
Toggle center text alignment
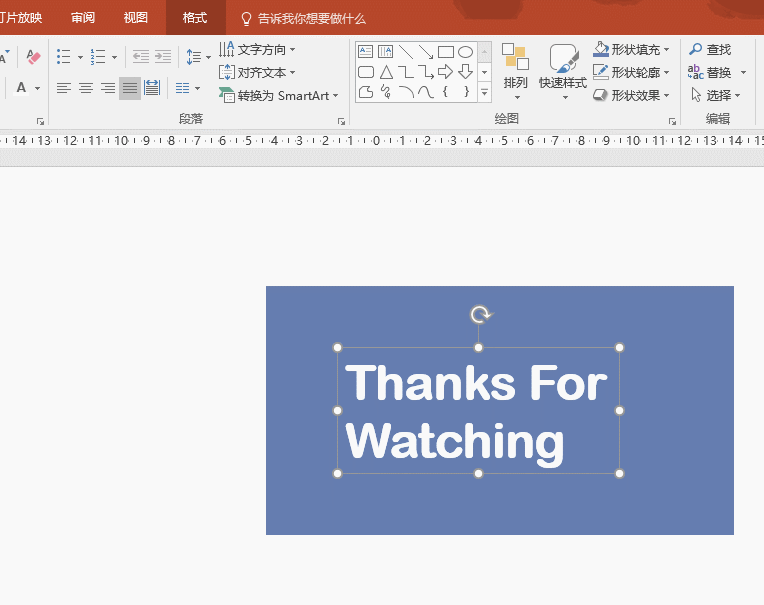coord(86,88)
